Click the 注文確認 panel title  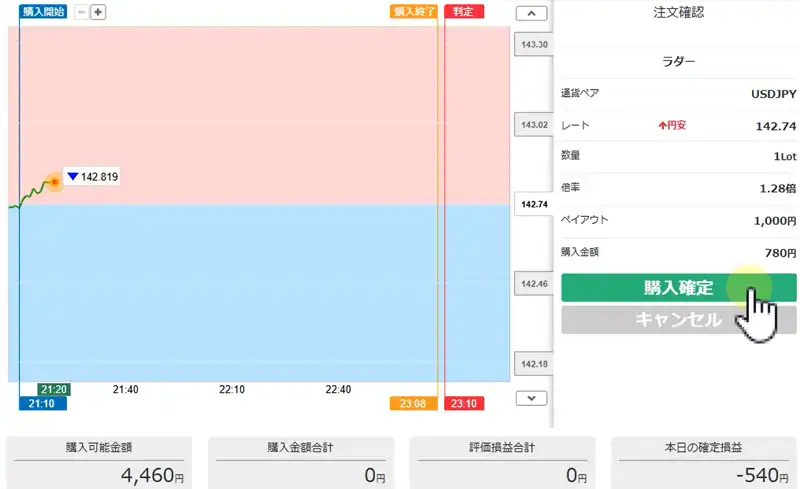click(x=679, y=12)
